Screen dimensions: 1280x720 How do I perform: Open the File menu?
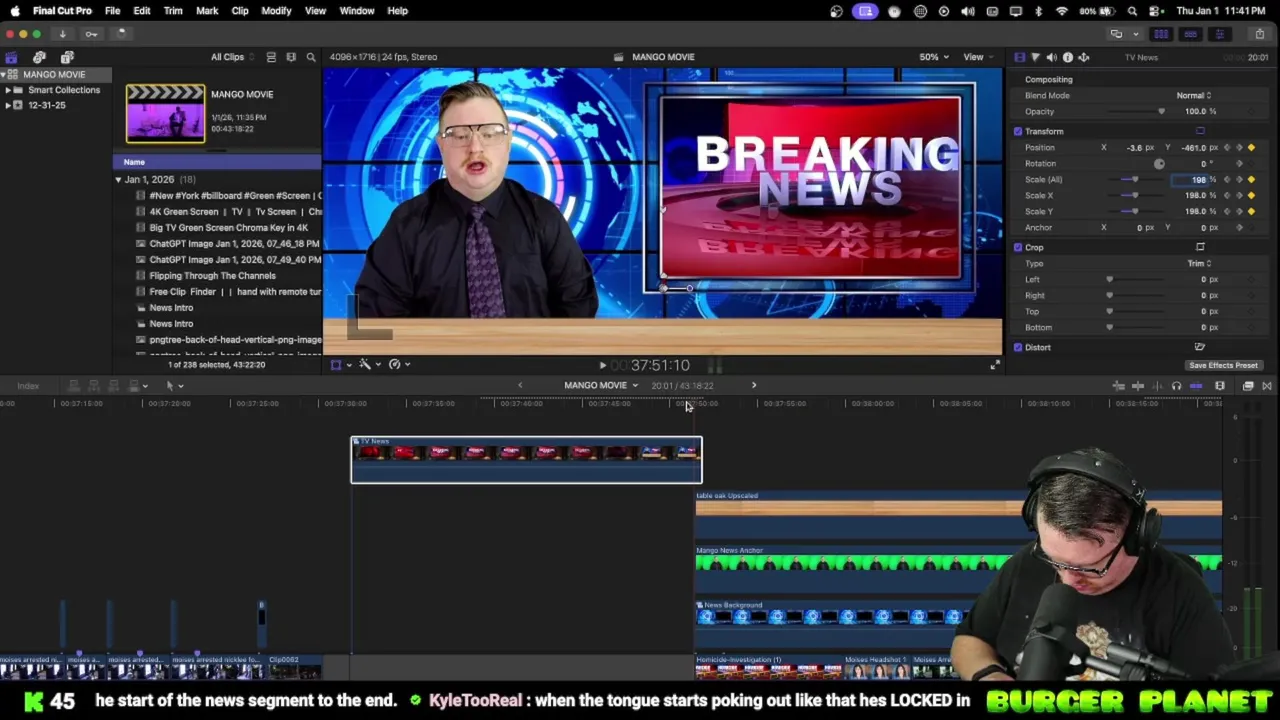112,11
